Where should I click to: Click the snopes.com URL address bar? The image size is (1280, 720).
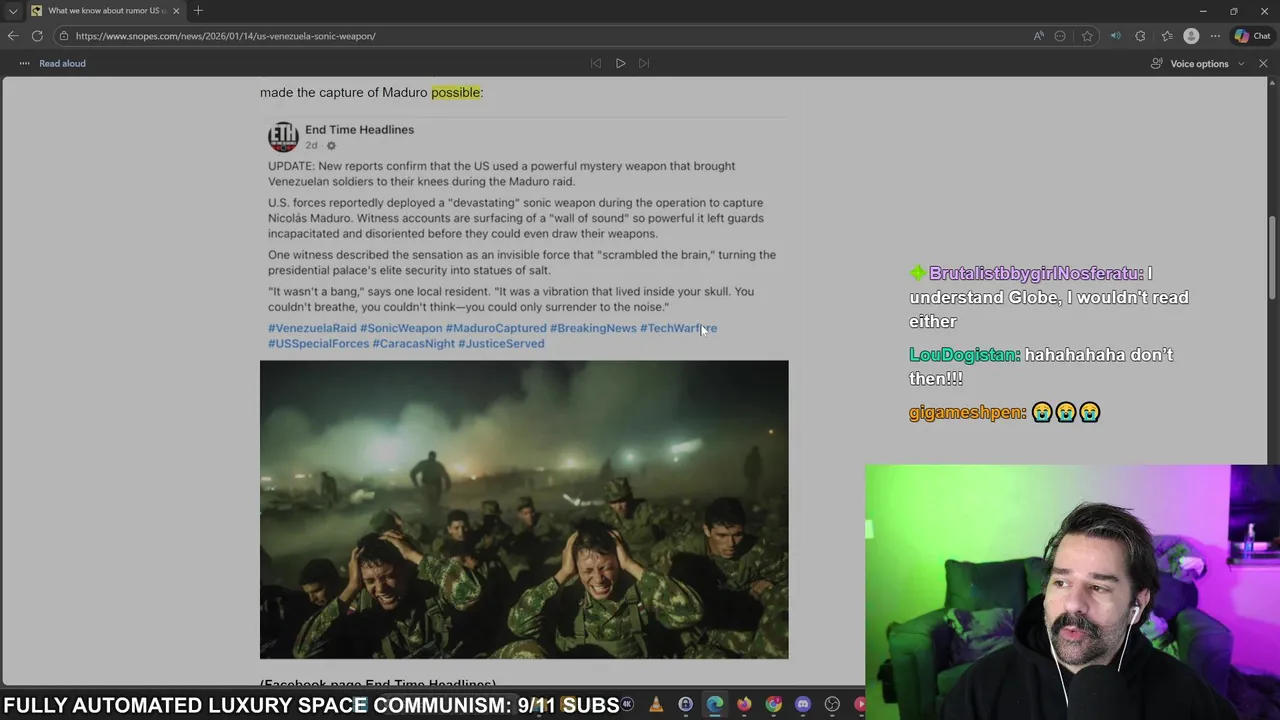[x=540, y=36]
